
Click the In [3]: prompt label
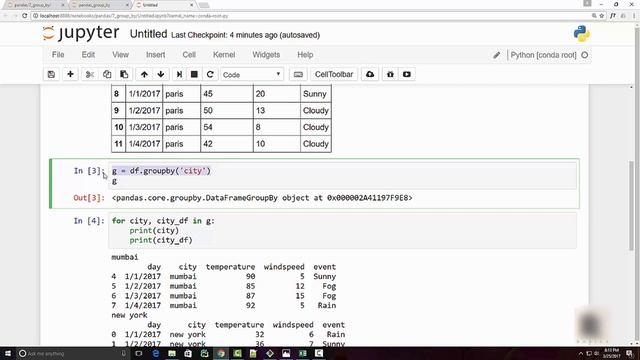pyautogui.click(x=89, y=171)
